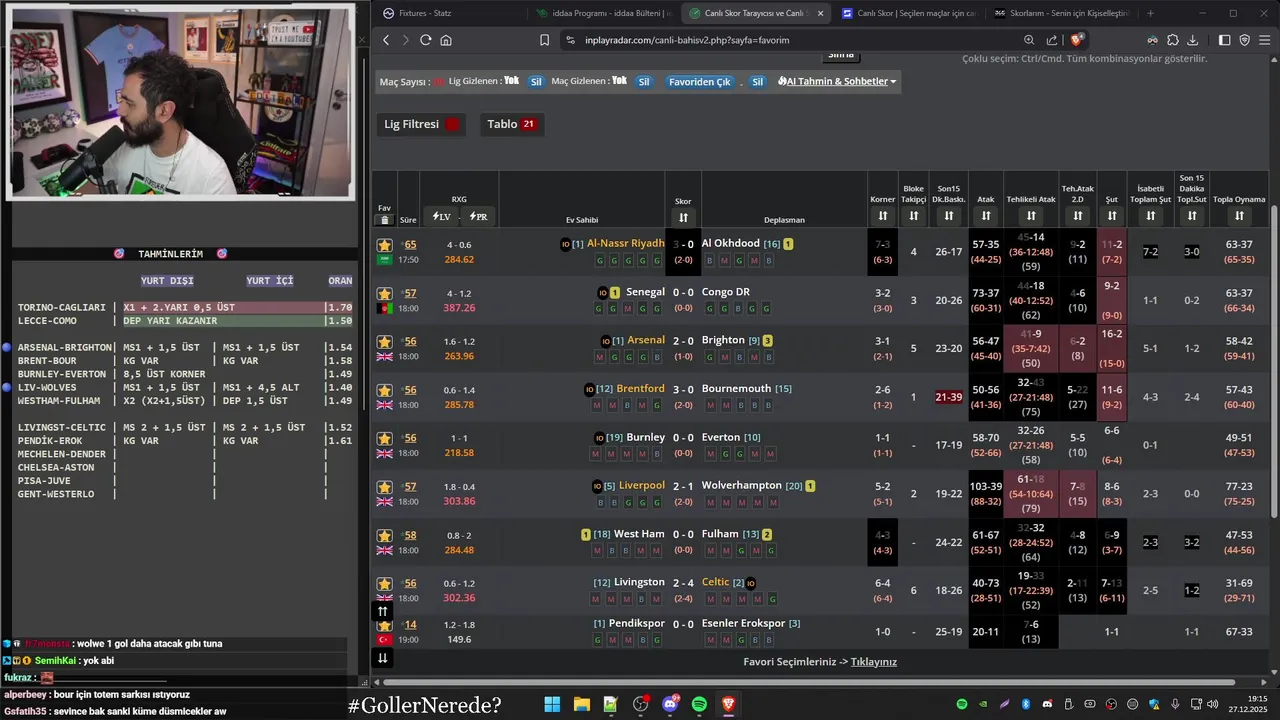Image resolution: width=1280 pixels, height=720 pixels.
Task: Click the address bar URL
Action: pyautogui.click(x=687, y=40)
